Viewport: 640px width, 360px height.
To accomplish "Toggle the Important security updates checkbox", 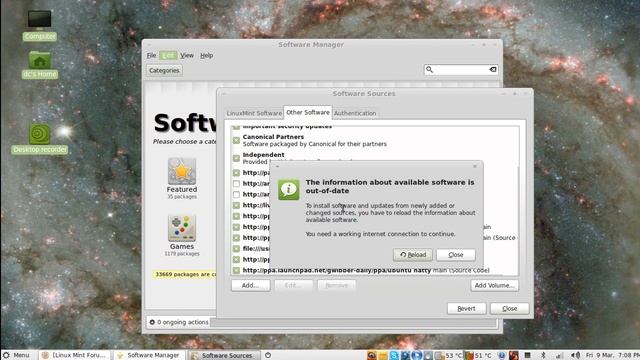I will coord(236,127).
